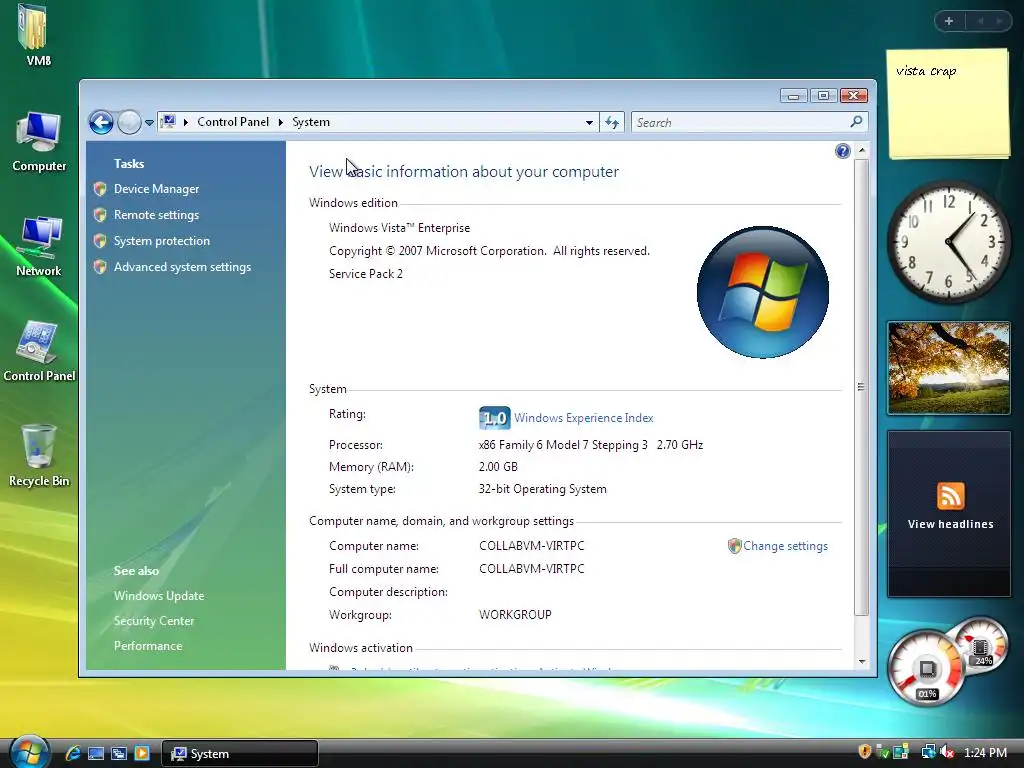The width and height of the screenshot is (1024, 768).
Task: Click Switch between windows in Quick Launch
Action: [119, 753]
